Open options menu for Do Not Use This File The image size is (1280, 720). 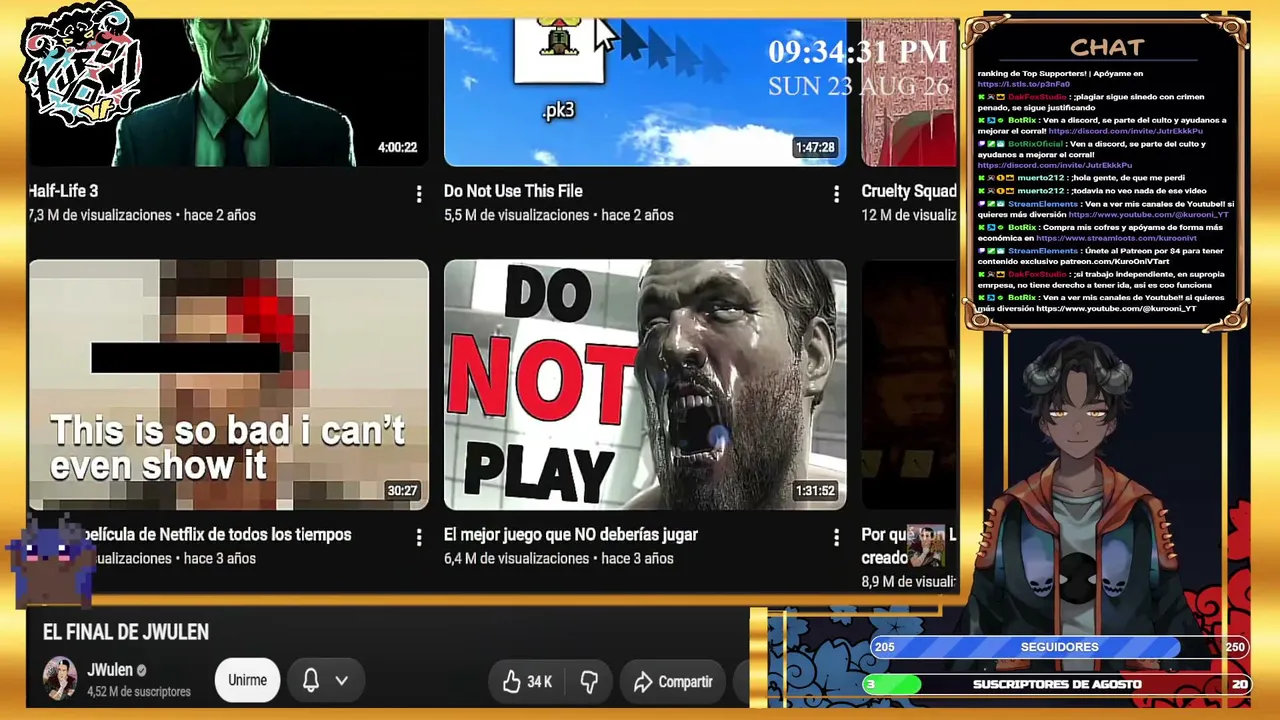[836, 194]
